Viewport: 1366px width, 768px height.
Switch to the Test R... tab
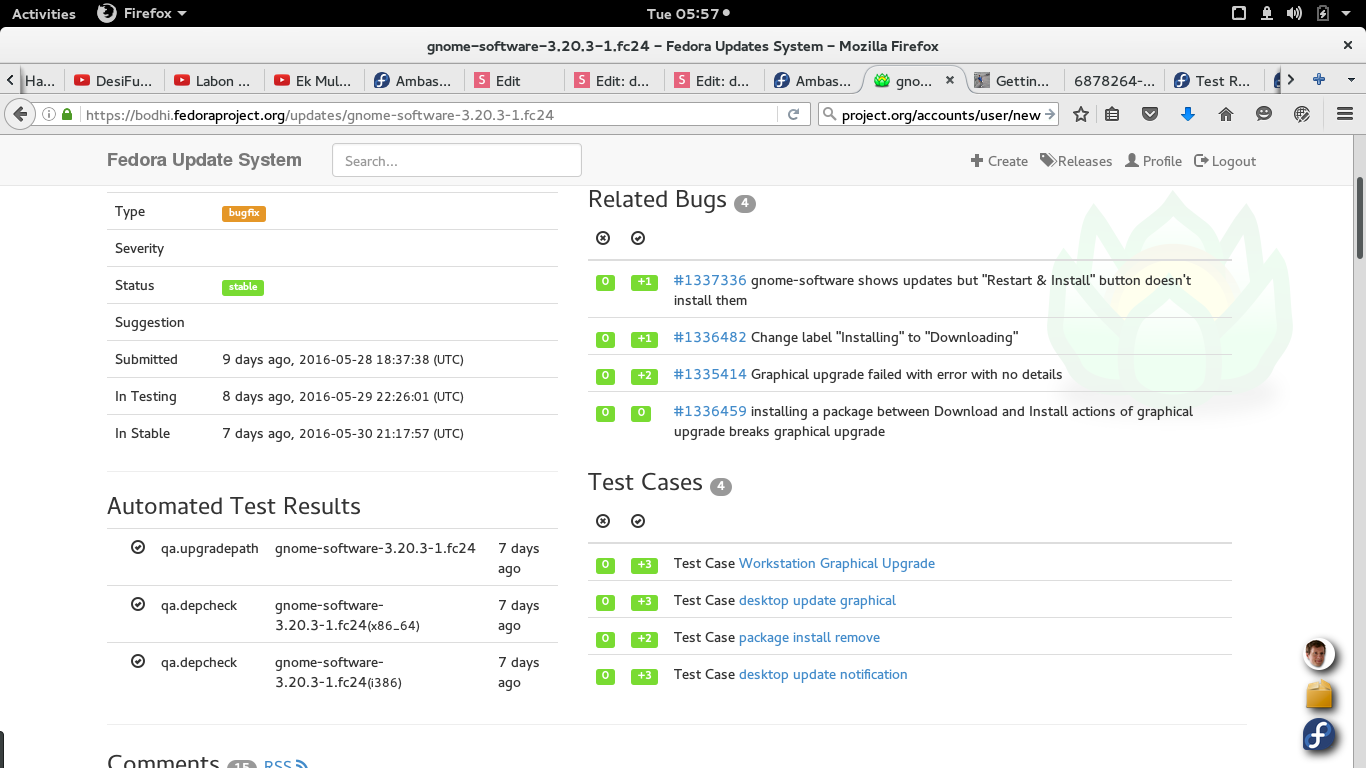[x=1213, y=81]
